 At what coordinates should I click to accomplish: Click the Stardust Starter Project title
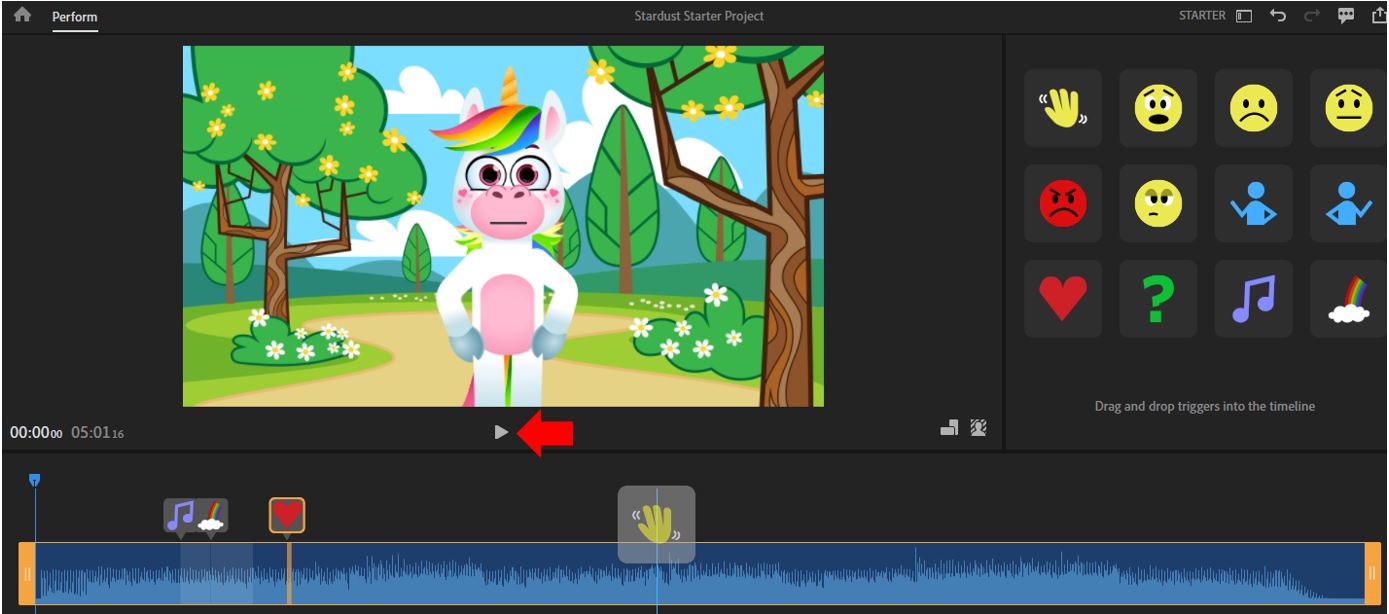coord(699,16)
